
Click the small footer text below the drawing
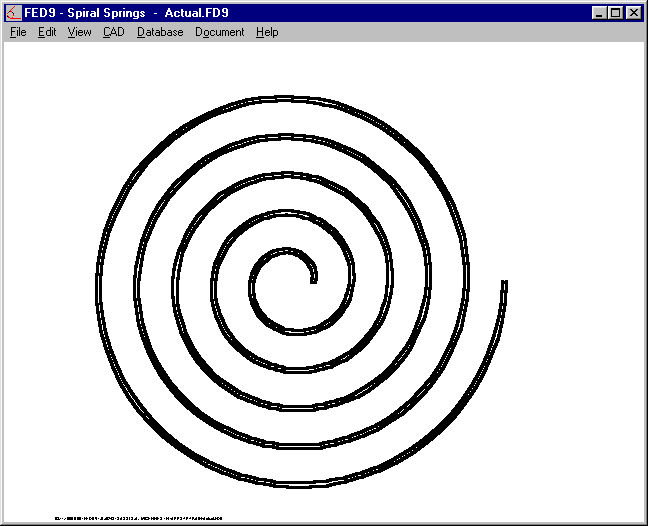click(139, 518)
